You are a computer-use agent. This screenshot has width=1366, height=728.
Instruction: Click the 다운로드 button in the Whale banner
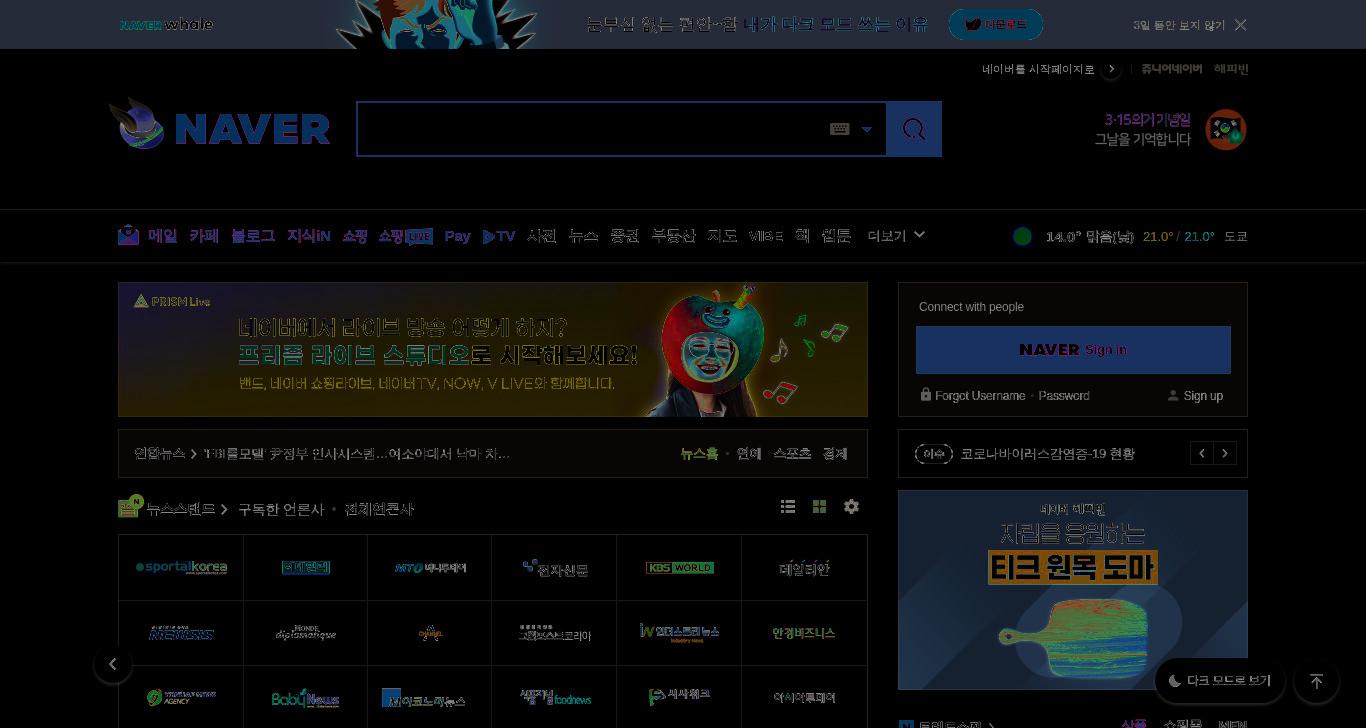pyautogui.click(x=995, y=25)
